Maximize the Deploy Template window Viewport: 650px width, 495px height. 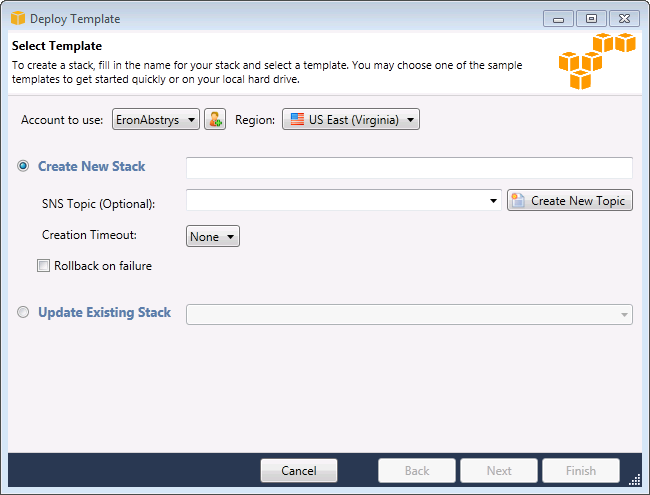point(592,18)
